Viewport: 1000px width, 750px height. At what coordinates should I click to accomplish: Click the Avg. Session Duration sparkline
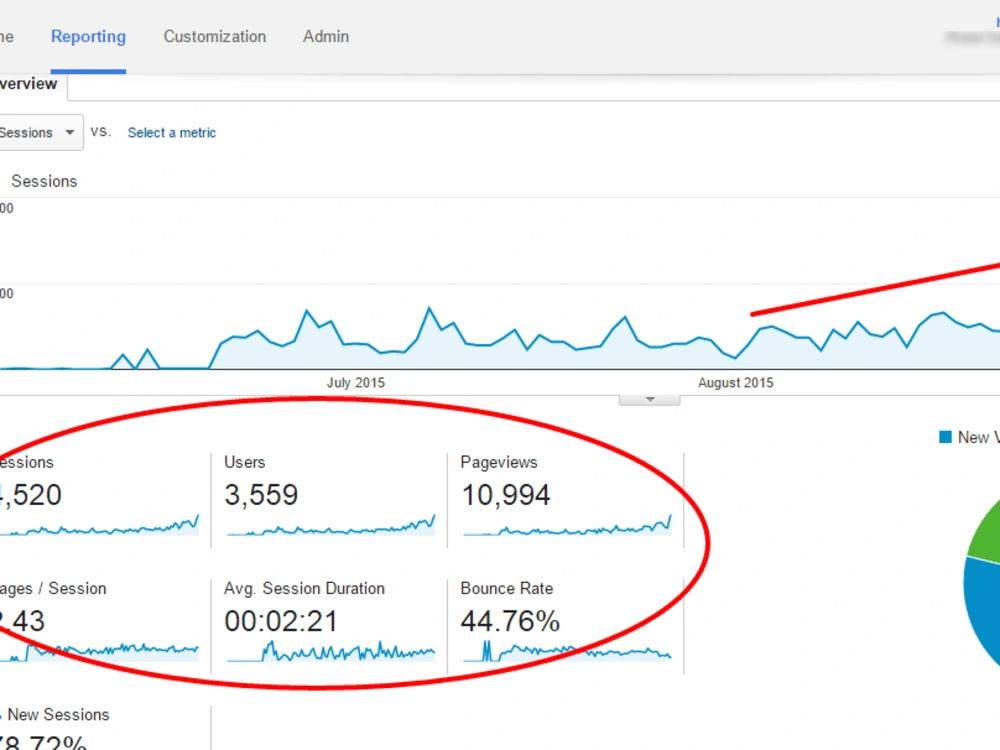coord(331,651)
